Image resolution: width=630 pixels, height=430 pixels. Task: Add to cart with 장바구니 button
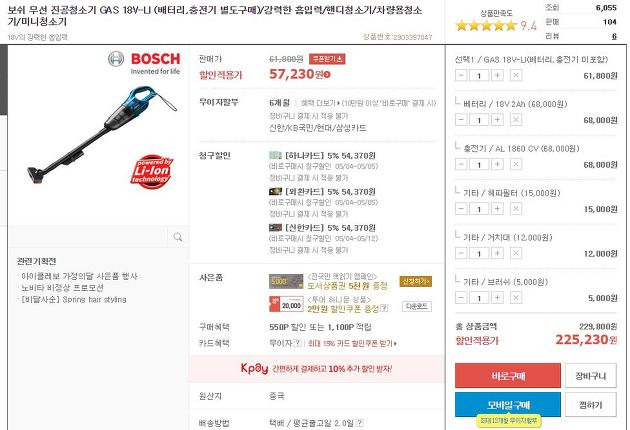tap(590, 376)
